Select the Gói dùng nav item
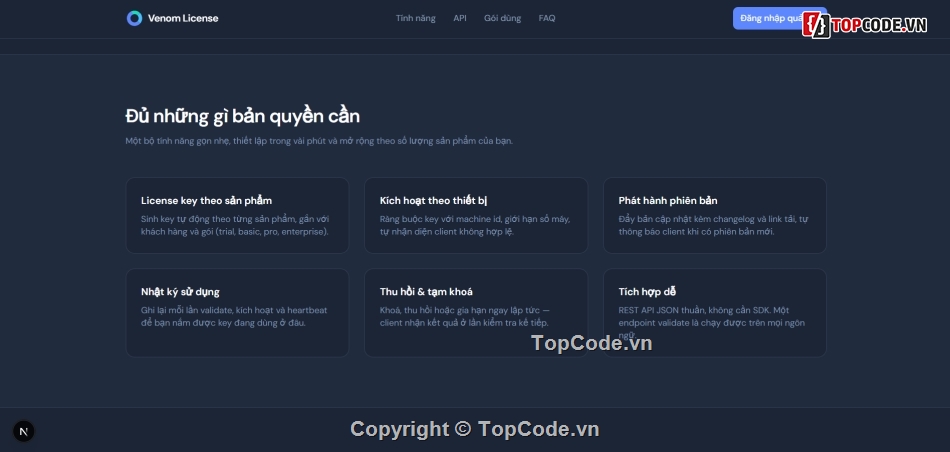The width and height of the screenshot is (950, 452). click(502, 18)
